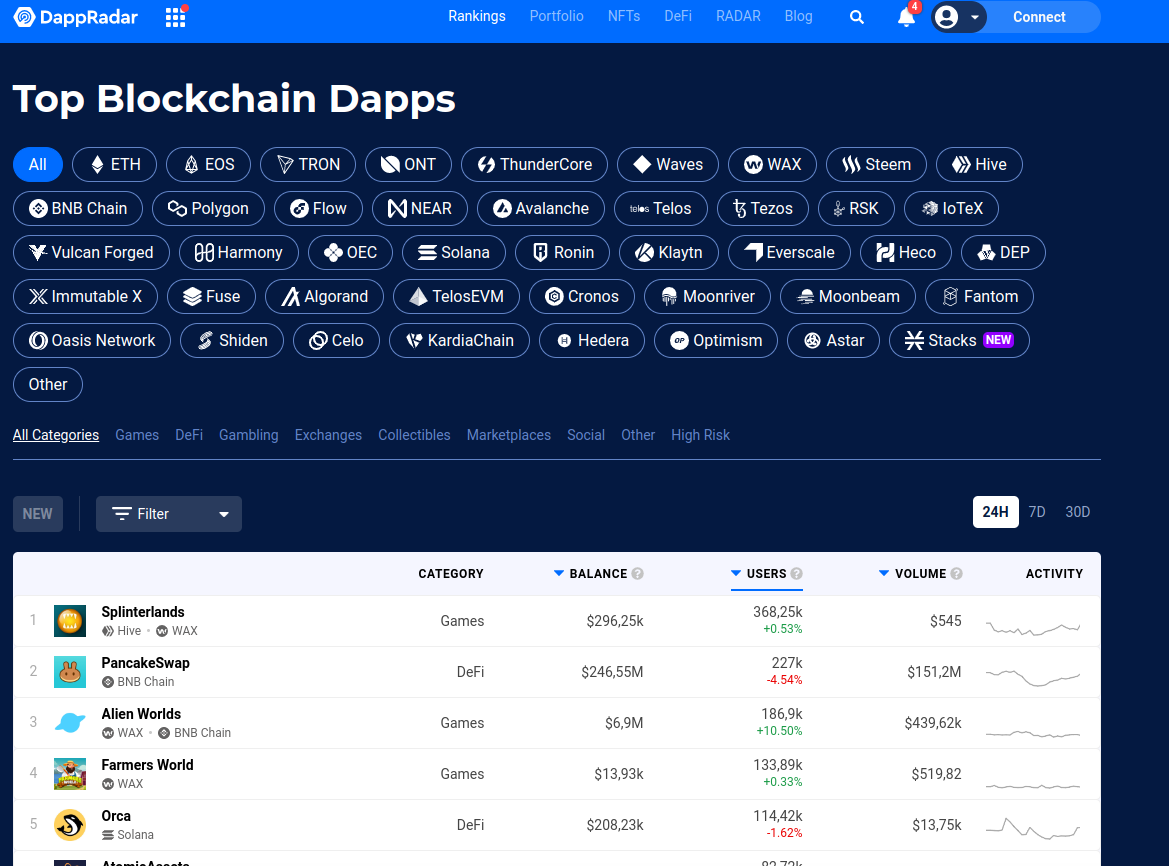Viewport: 1169px width, 866px height.
Task: Filter by Waves chain pill
Action: point(668,165)
